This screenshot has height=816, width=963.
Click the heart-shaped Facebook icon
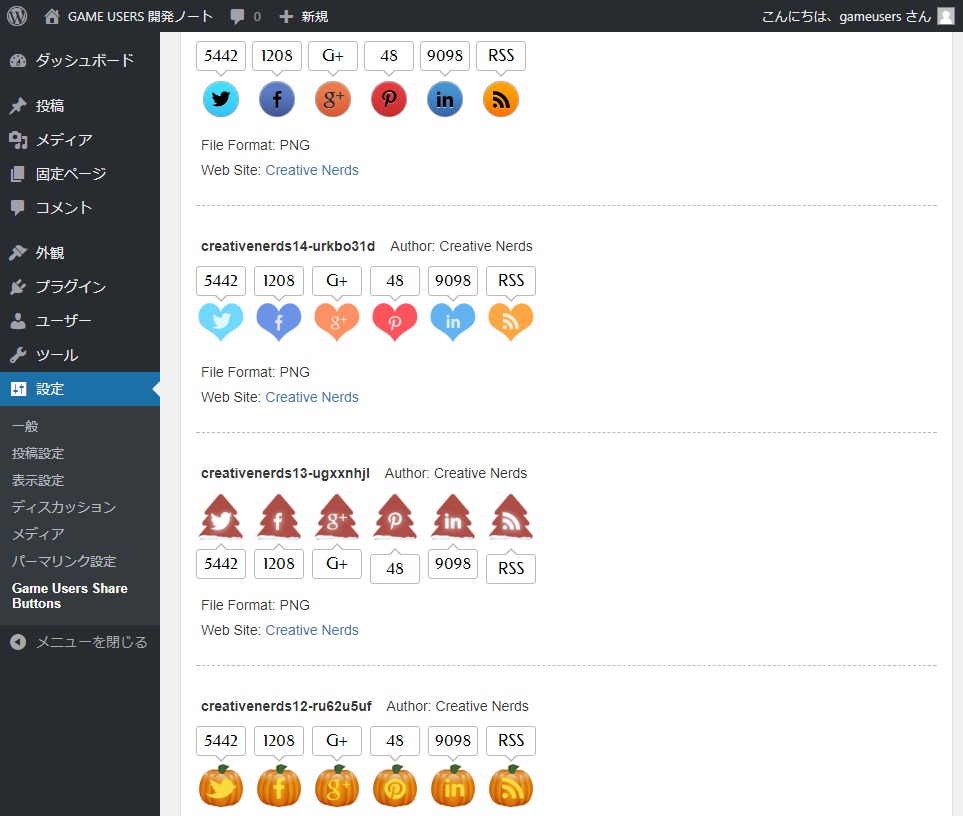point(279,322)
